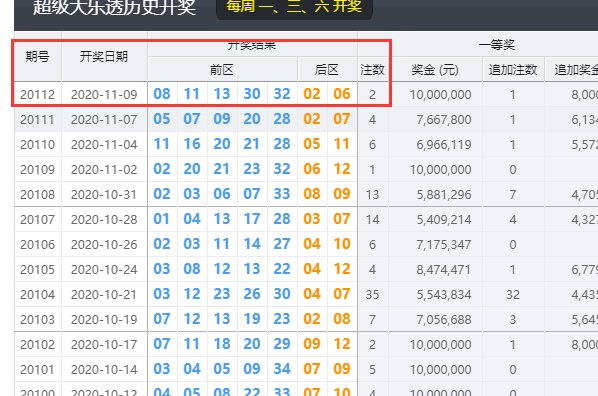Select issue number 20111
This screenshot has height=396, width=598.
[x=37, y=119]
